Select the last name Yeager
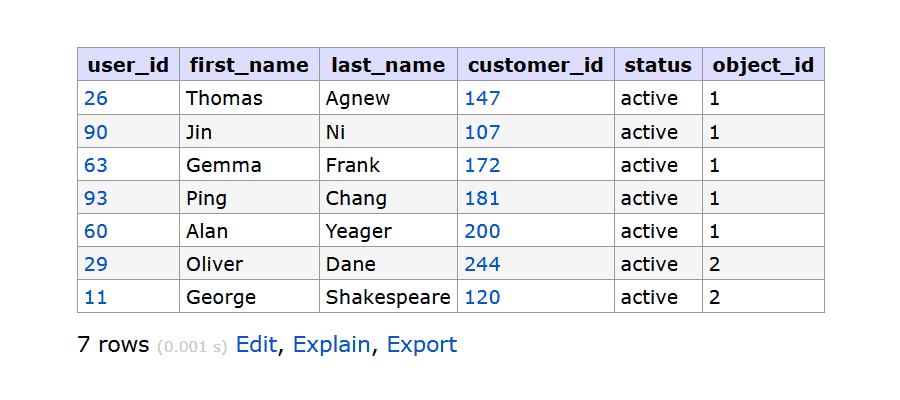 (359, 232)
